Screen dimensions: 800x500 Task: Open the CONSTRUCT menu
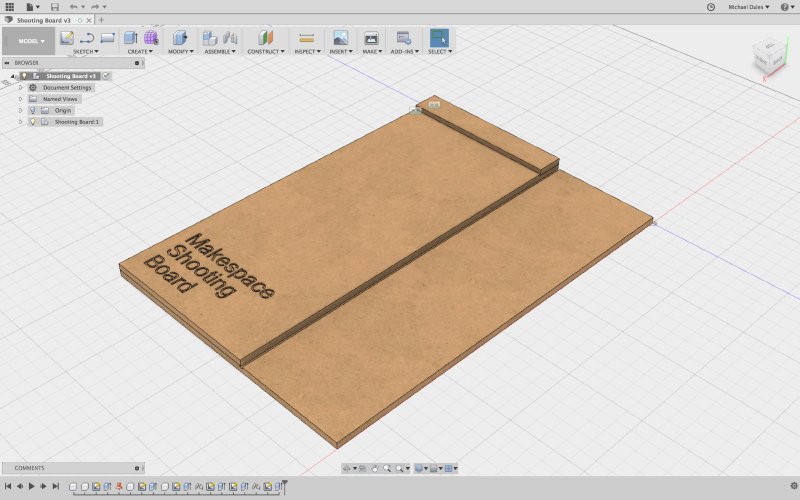pos(265,52)
